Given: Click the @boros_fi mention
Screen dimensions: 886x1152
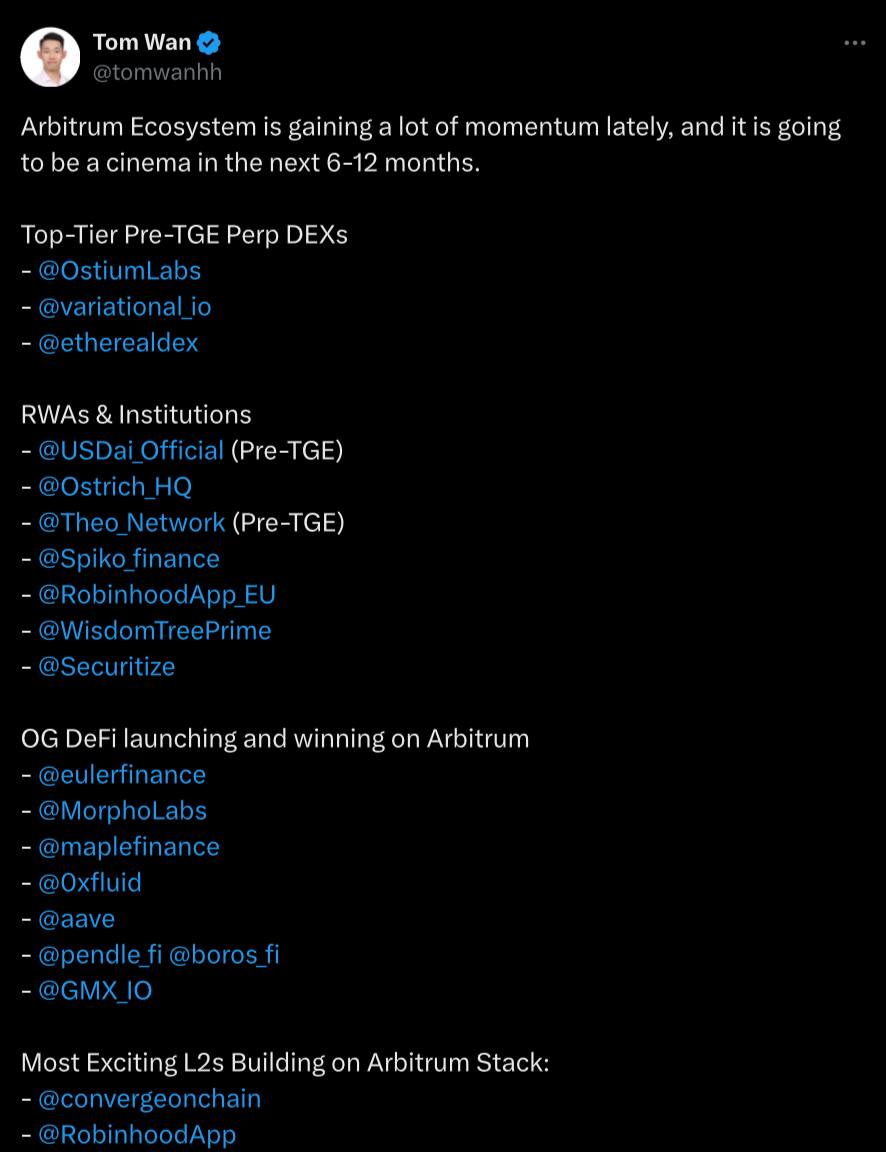Looking at the screenshot, I should pyautogui.click(x=224, y=955).
